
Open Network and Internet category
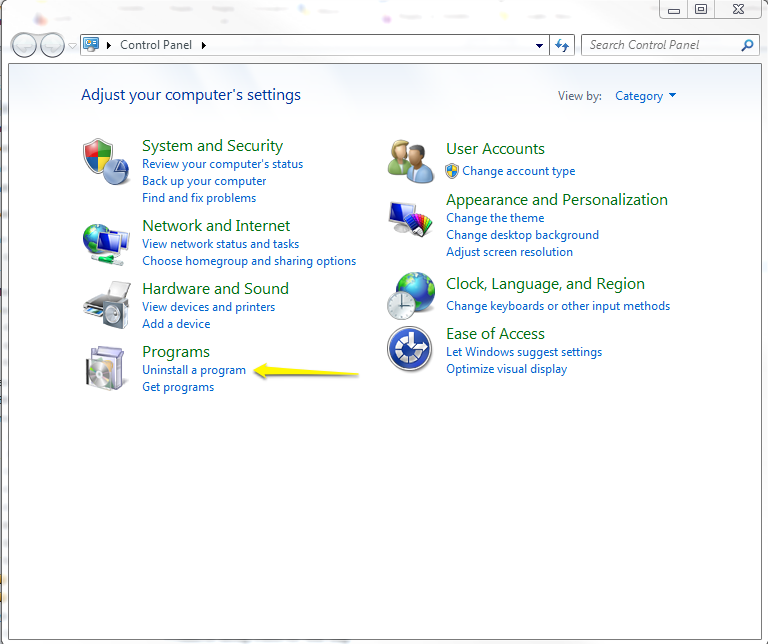click(x=216, y=225)
